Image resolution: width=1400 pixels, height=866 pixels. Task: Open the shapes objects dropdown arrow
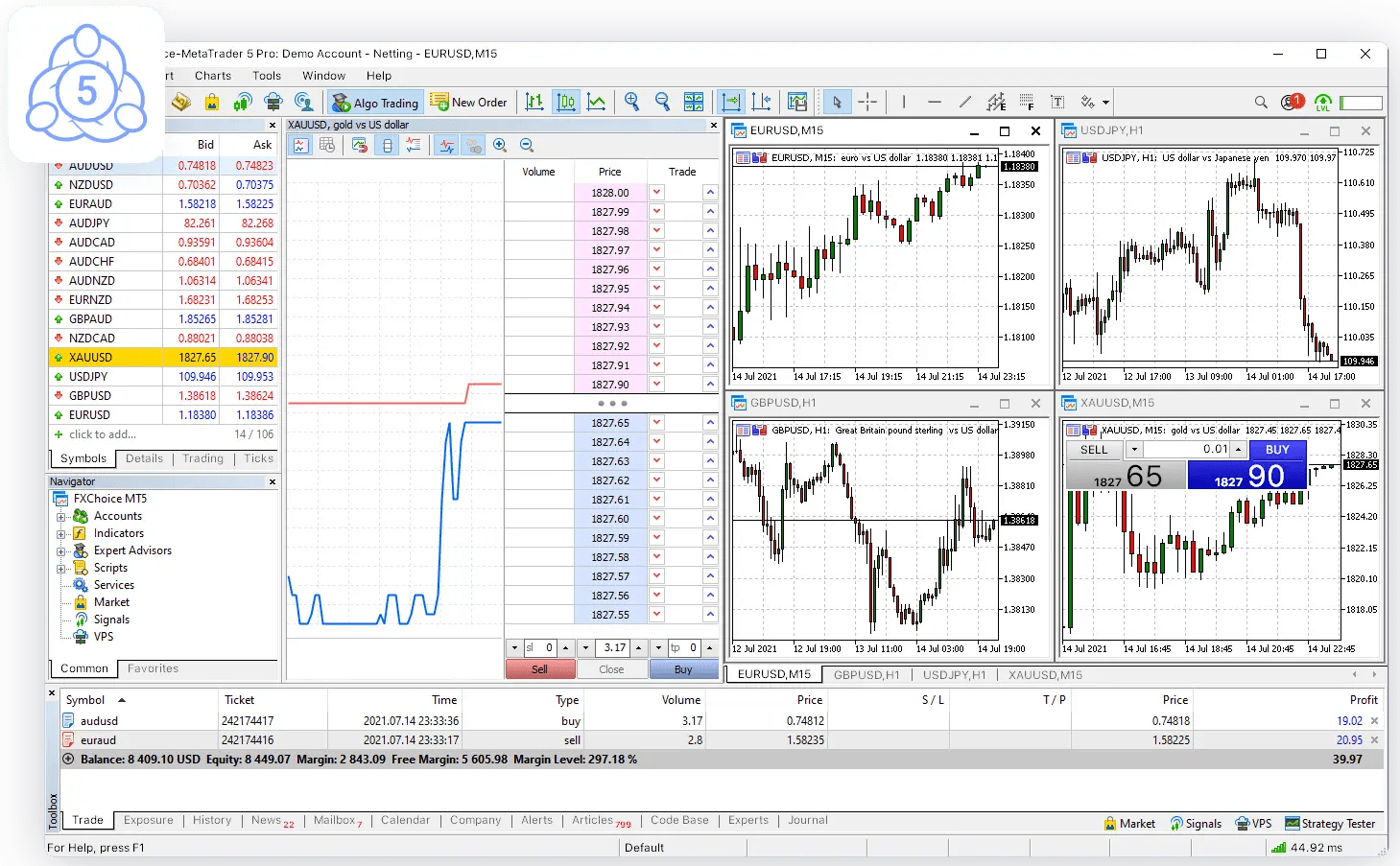[1106, 103]
